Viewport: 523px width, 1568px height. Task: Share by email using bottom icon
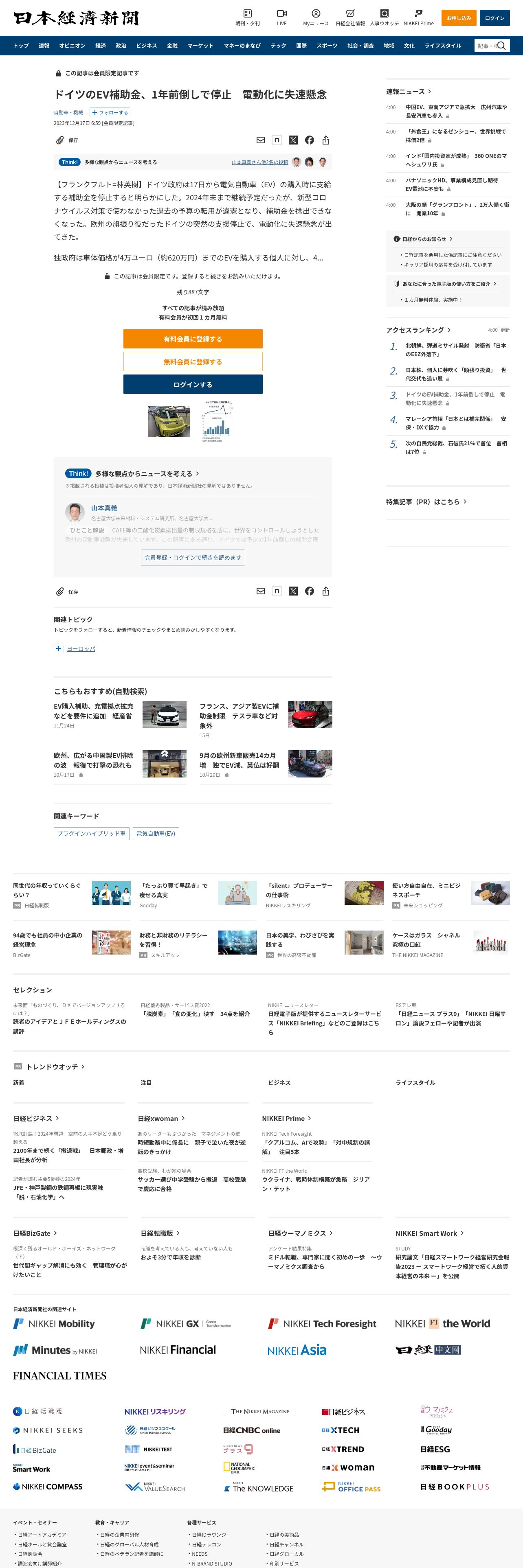point(261,591)
